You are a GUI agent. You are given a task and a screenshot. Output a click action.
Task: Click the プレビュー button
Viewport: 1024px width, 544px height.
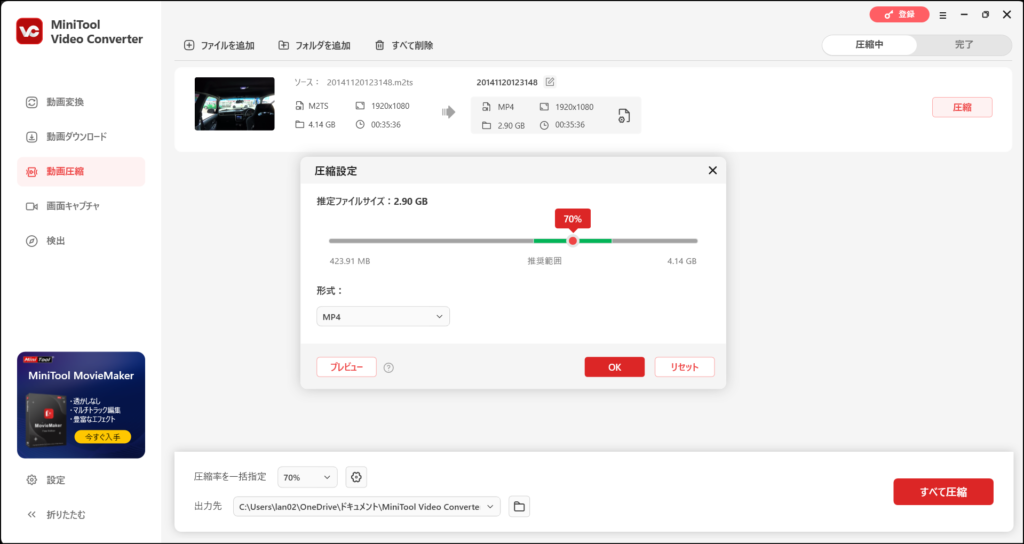click(x=346, y=367)
